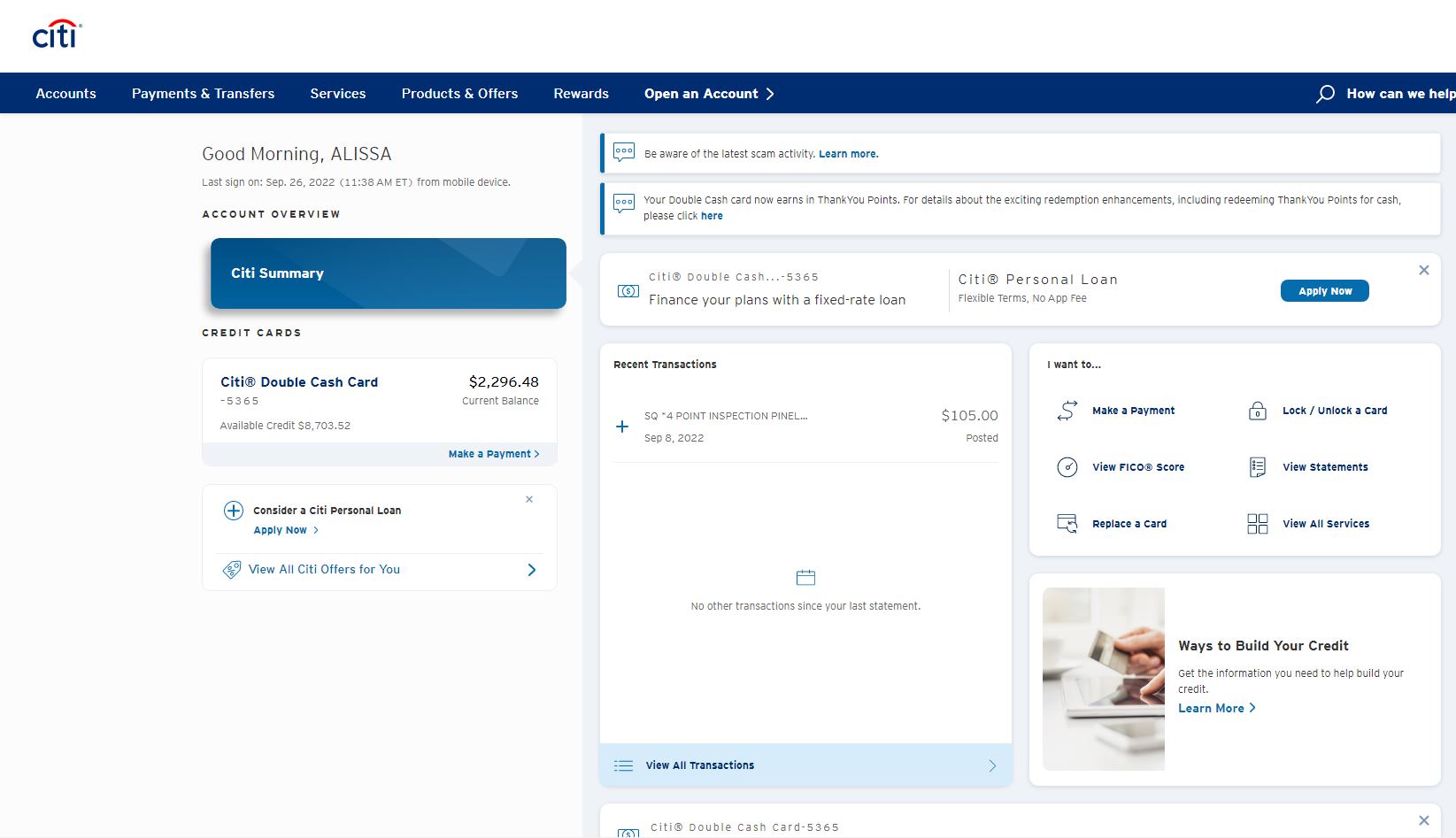Click the View Statements document icon

point(1258,467)
